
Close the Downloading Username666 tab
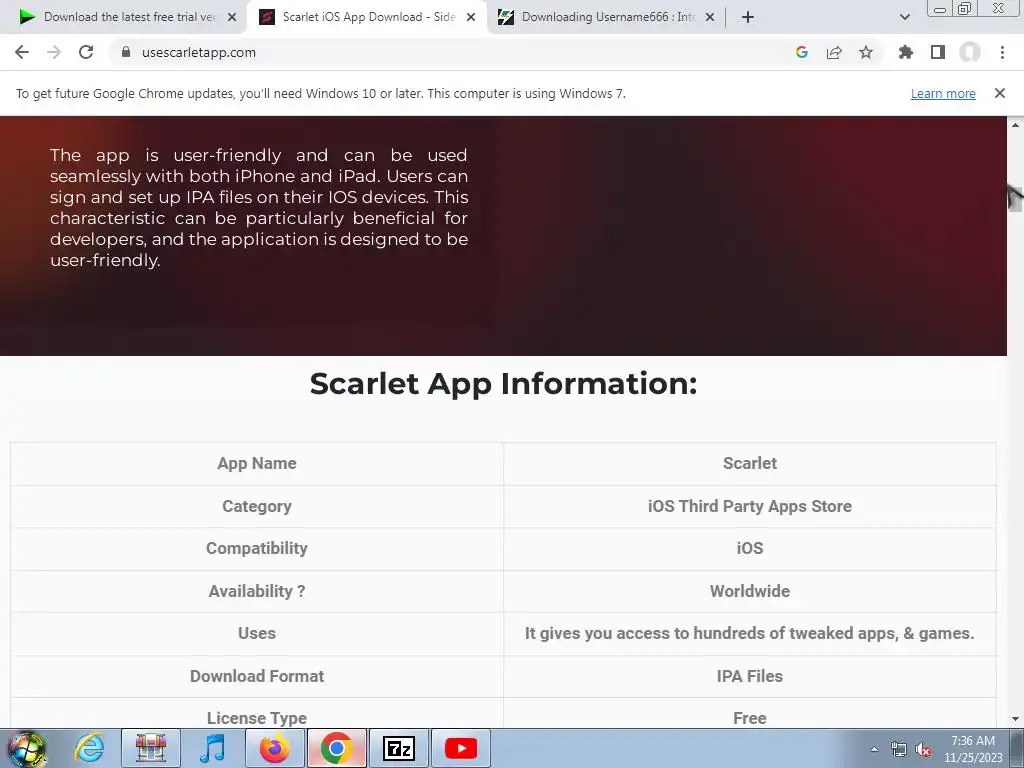tap(710, 17)
